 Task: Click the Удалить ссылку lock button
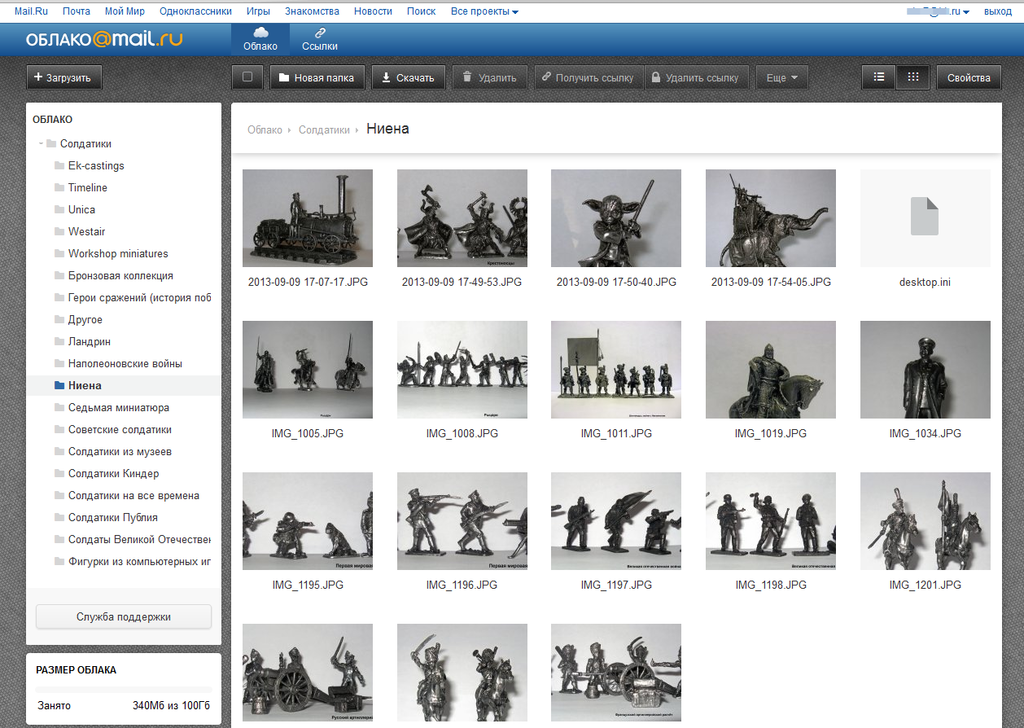(x=696, y=77)
